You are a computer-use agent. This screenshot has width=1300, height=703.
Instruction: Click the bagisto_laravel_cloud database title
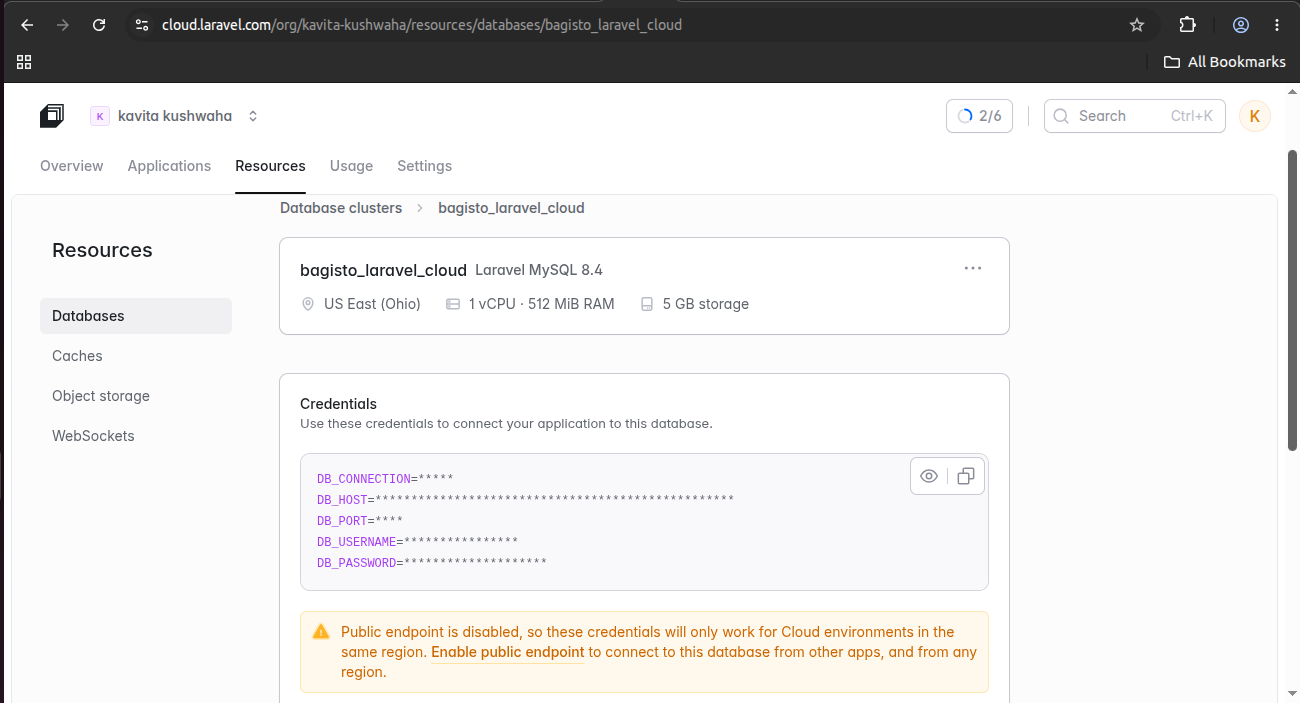coord(383,270)
